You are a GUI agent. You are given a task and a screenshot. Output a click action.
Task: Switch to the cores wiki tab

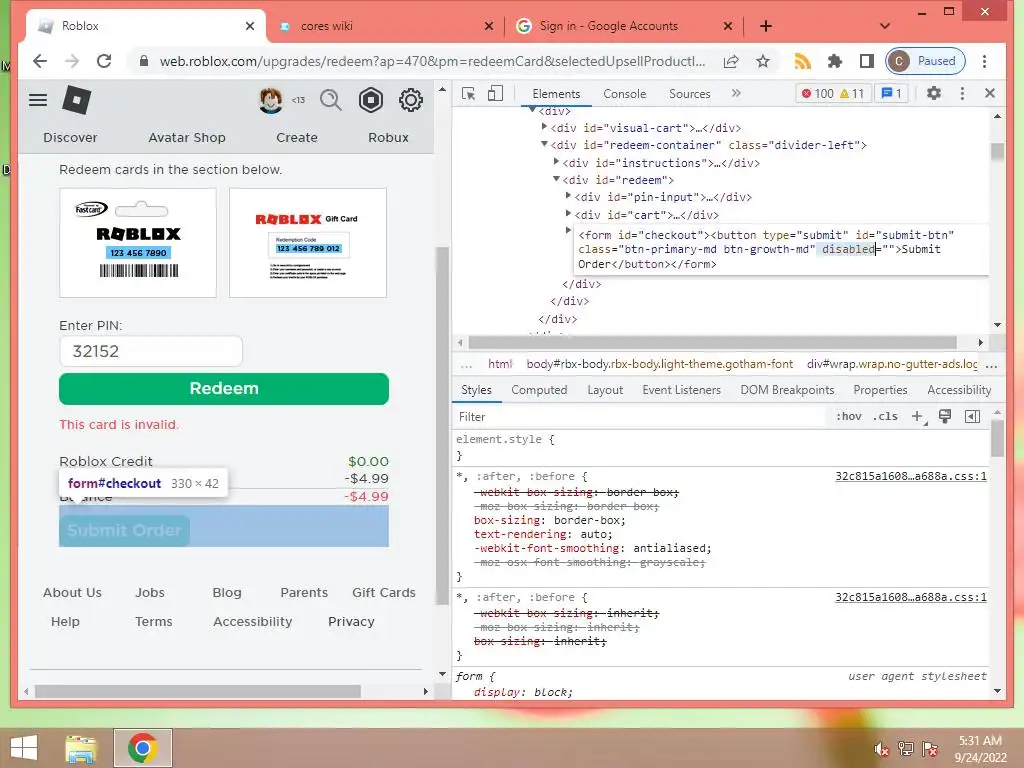pos(385,26)
